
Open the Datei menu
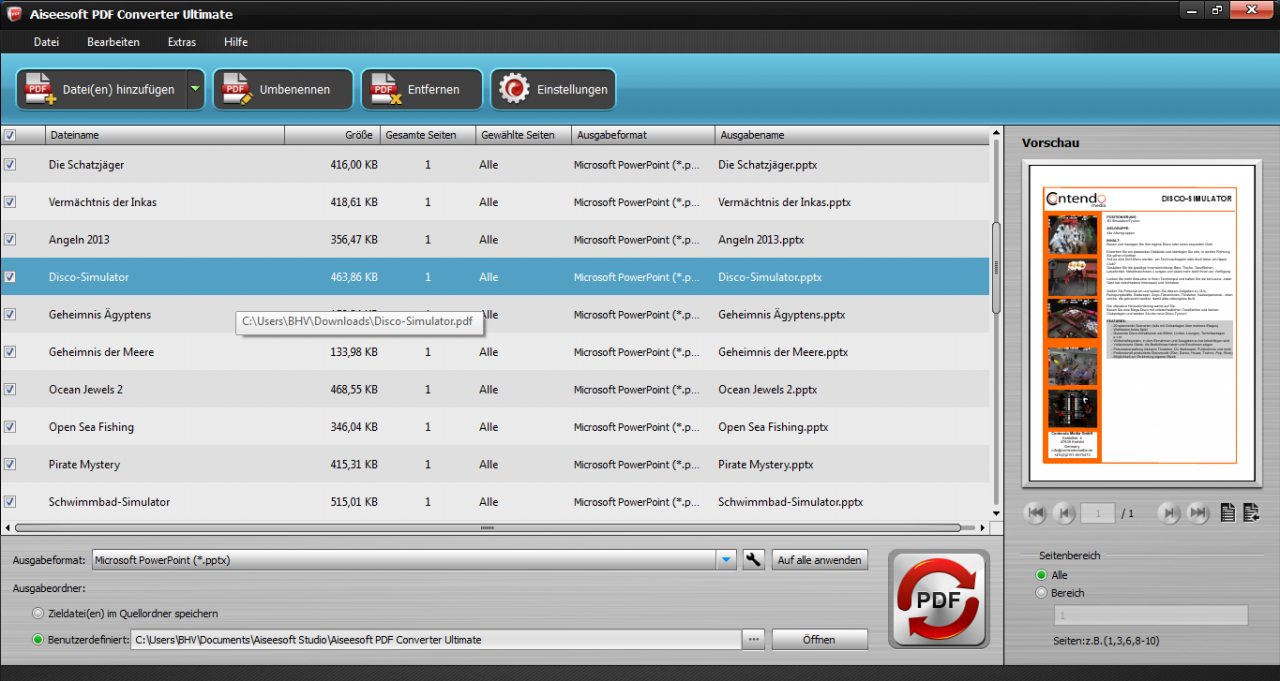pos(46,42)
